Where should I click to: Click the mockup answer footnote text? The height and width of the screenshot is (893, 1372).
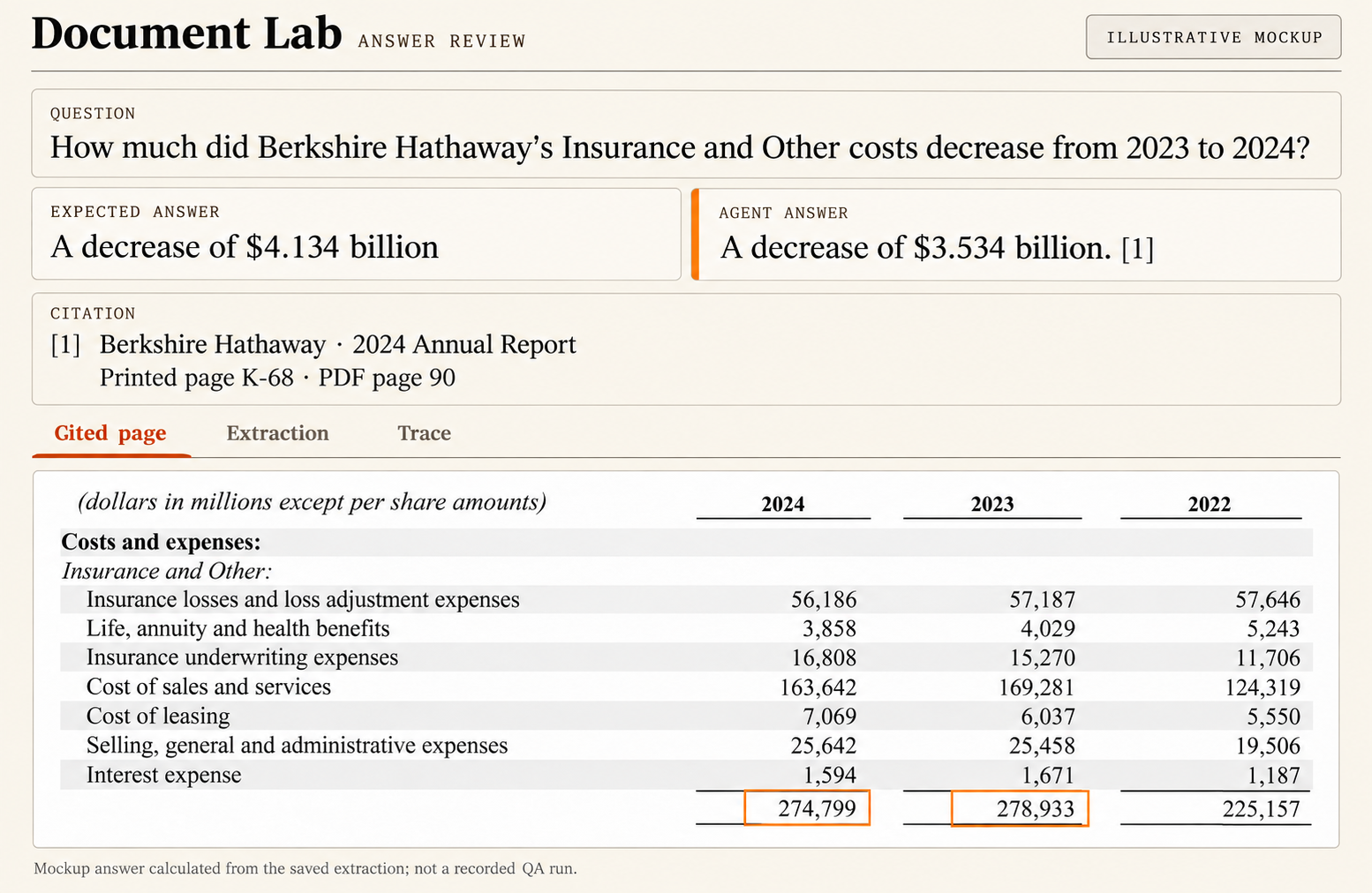(x=305, y=868)
